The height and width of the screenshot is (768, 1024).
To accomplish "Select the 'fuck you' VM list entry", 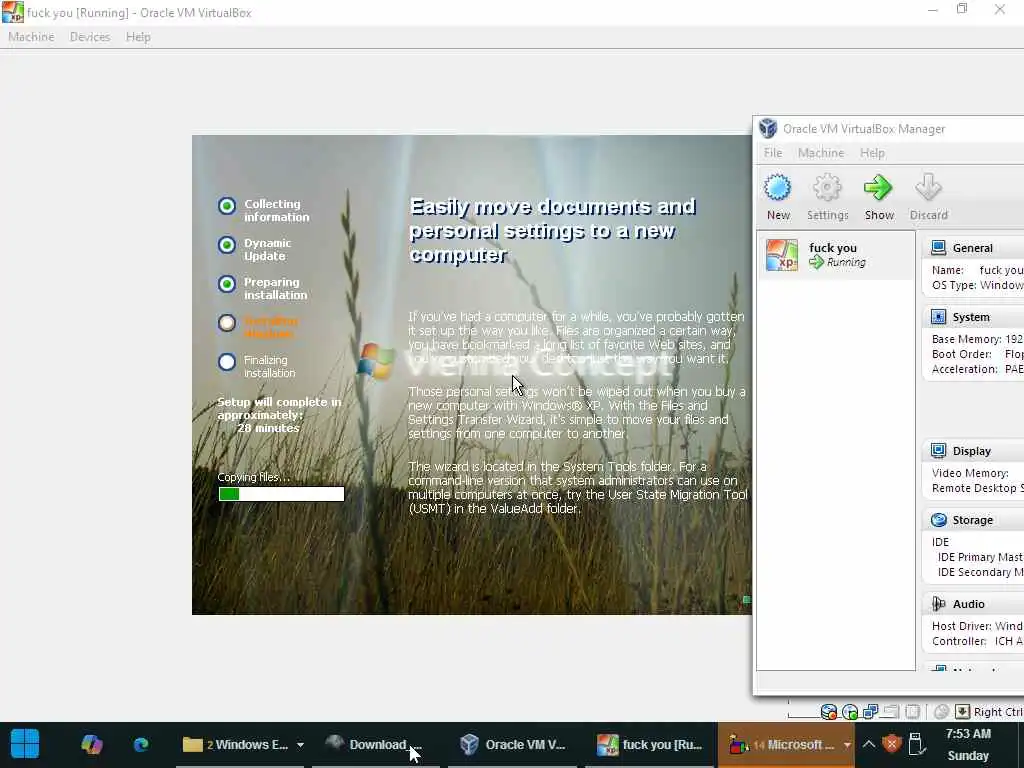I will (836, 255).
